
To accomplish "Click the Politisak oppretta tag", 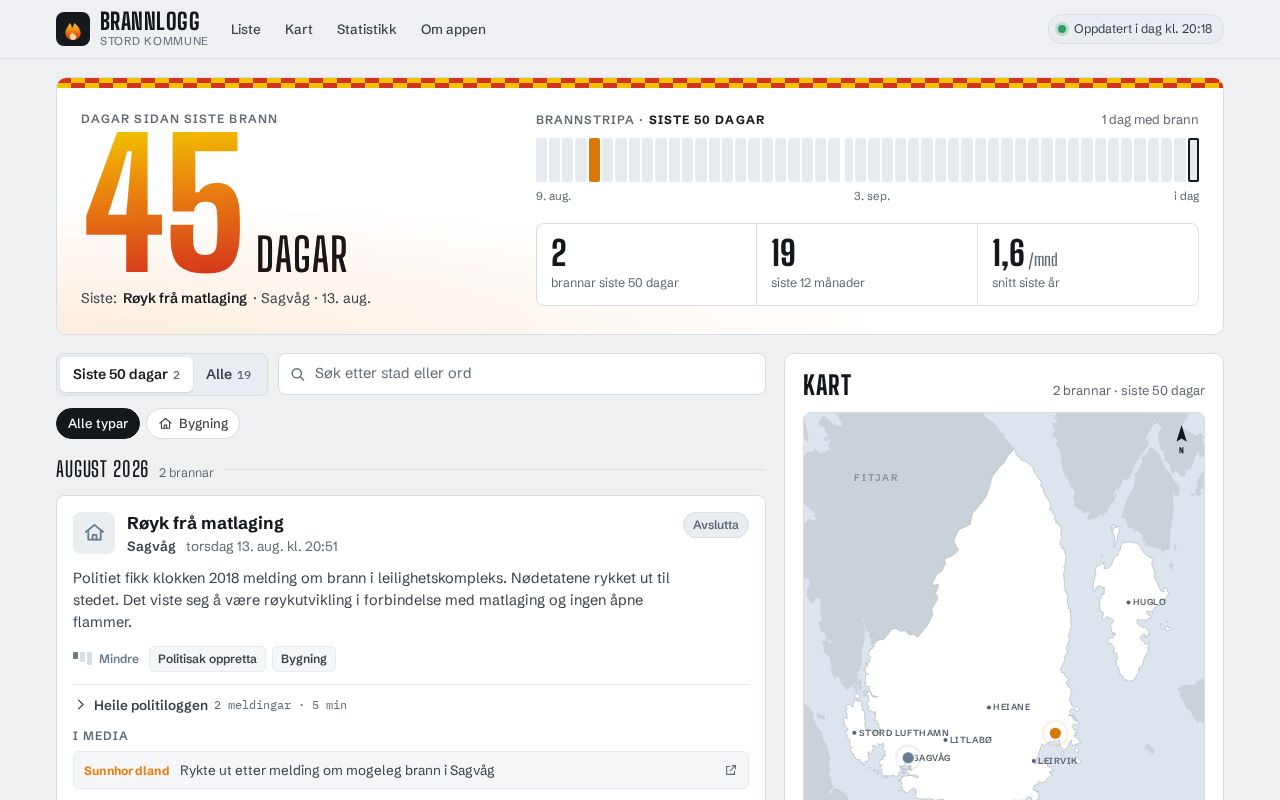I will 207,659.
